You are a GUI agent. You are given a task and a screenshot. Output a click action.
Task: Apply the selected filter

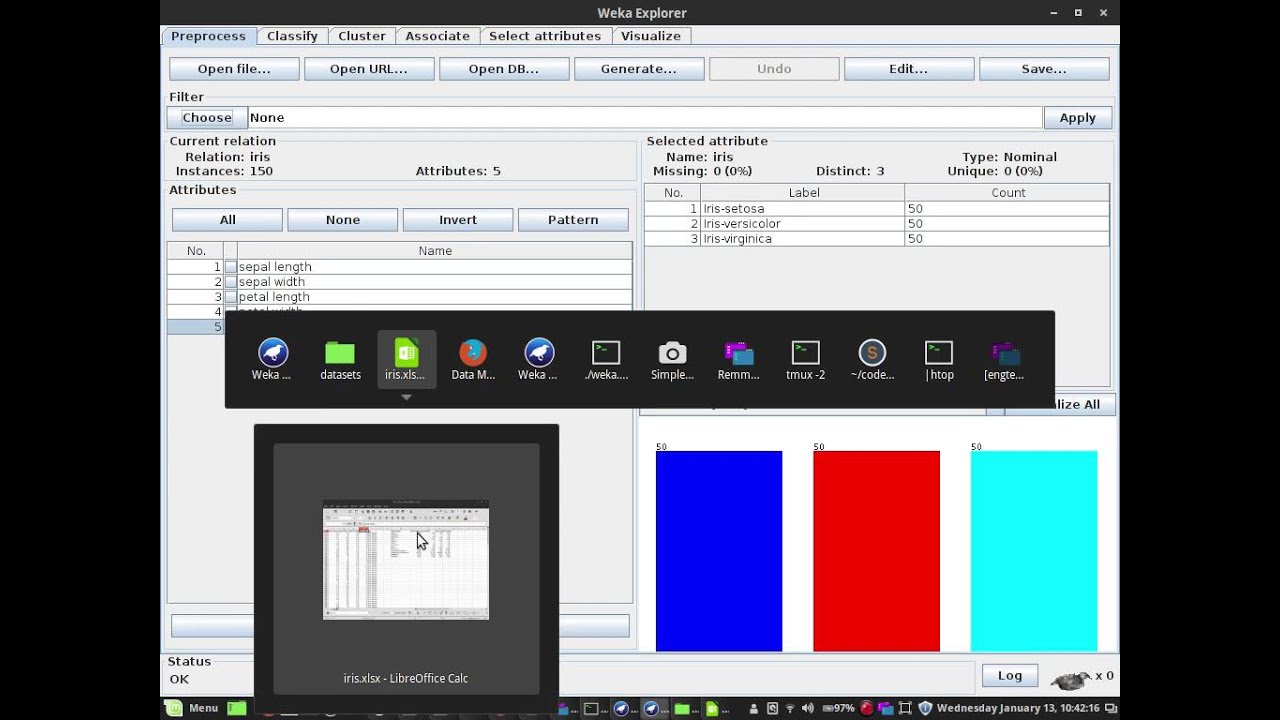1078,118
